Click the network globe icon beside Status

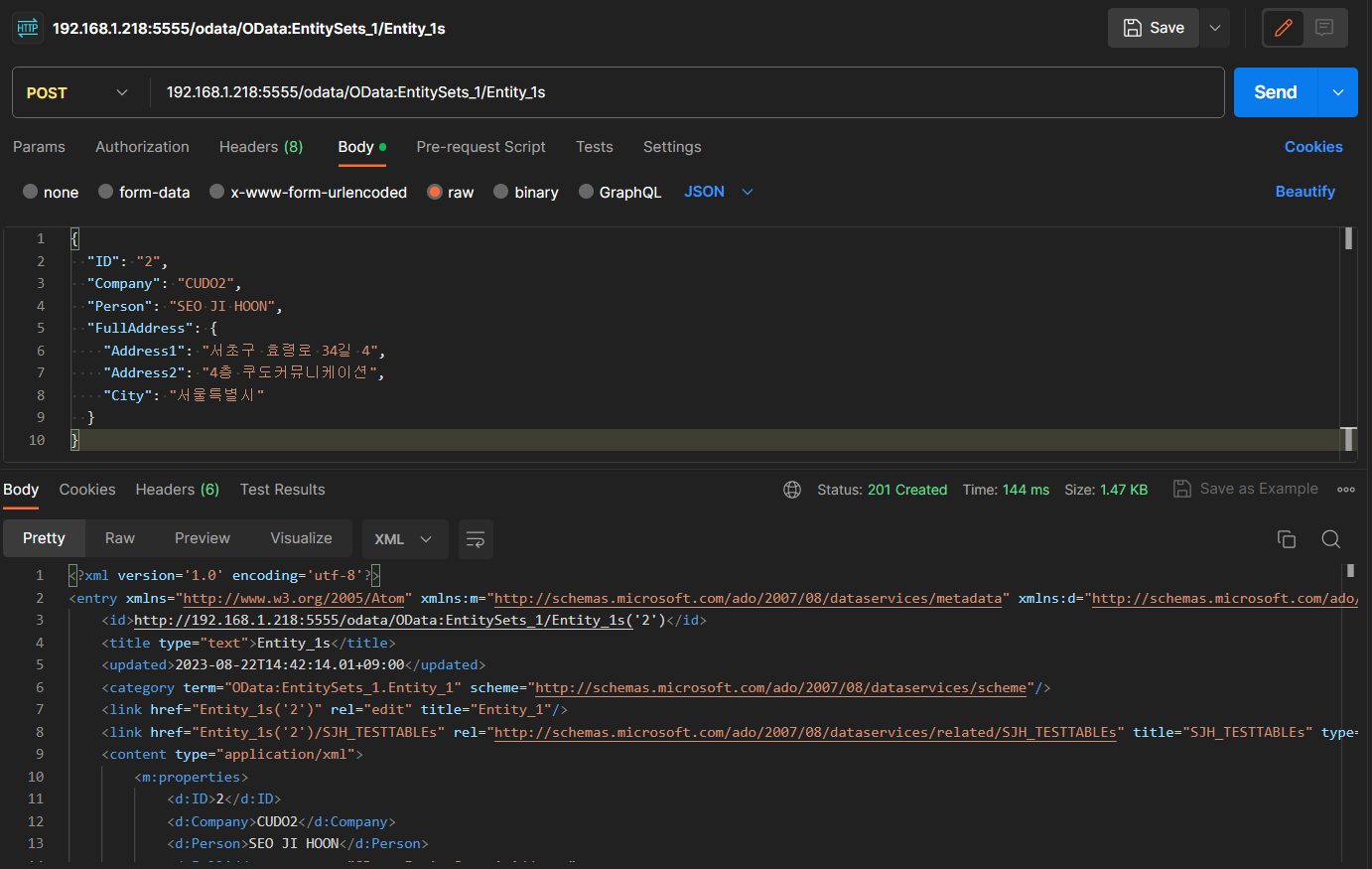792,490
